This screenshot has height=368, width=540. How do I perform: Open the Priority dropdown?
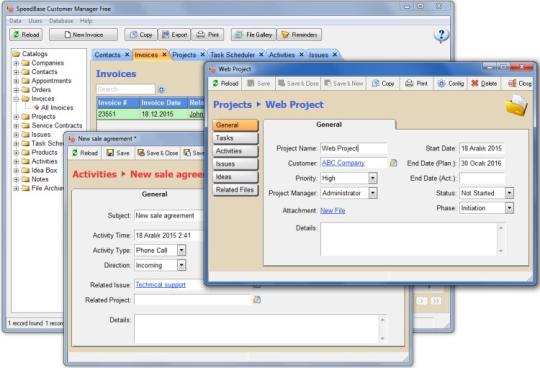tap(373, 178)
